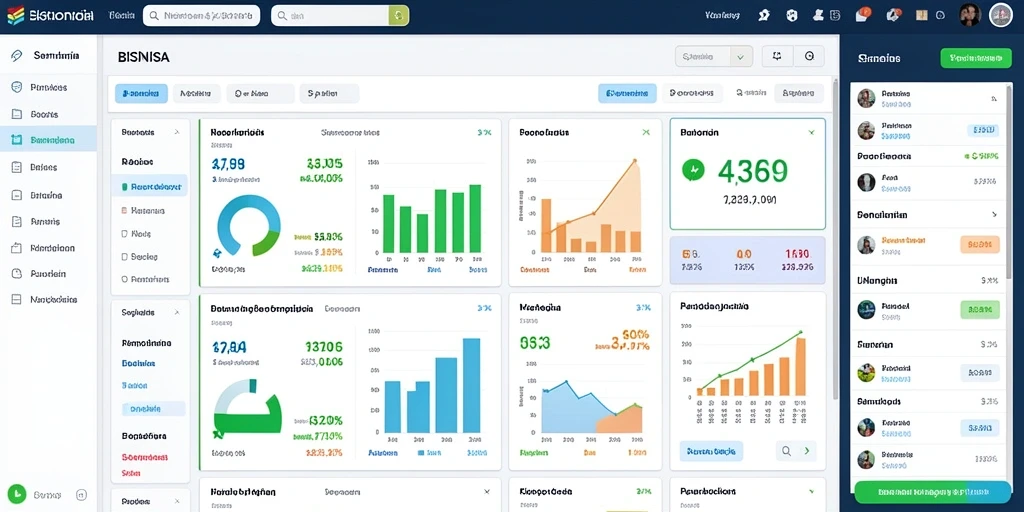
Task: Open the shield icon in the top navigation bar
Action: pos(792,15)
